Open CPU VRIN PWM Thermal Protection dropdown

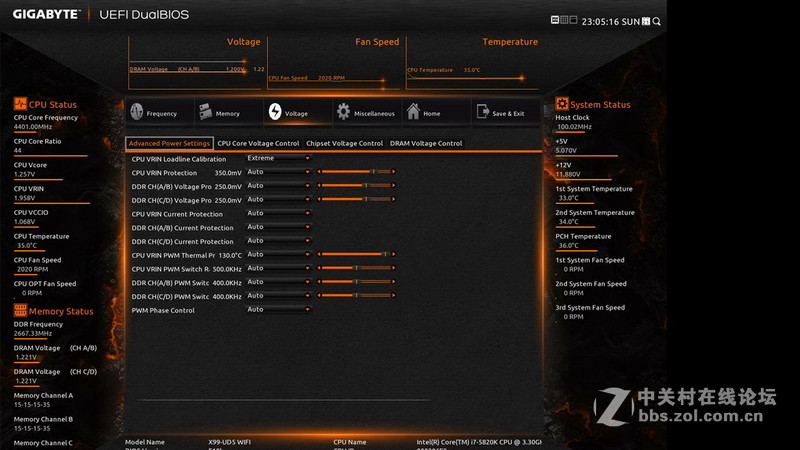[x=279, y=255]
